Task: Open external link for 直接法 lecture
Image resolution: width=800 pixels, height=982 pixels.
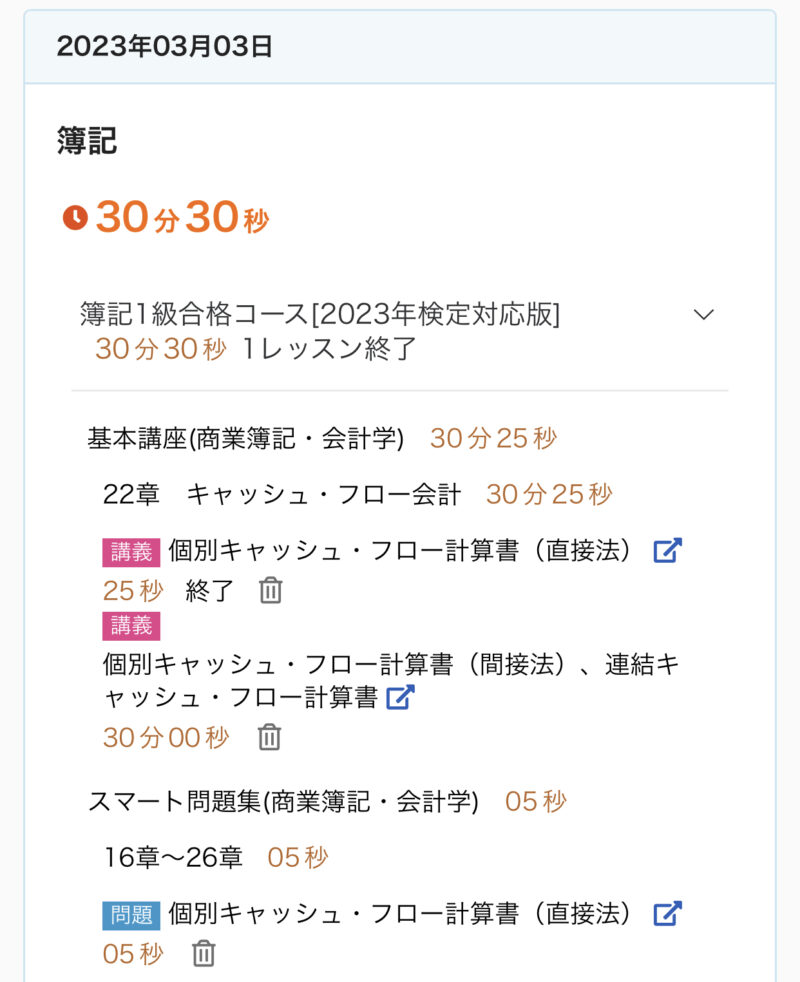Action: pos(667,550)
